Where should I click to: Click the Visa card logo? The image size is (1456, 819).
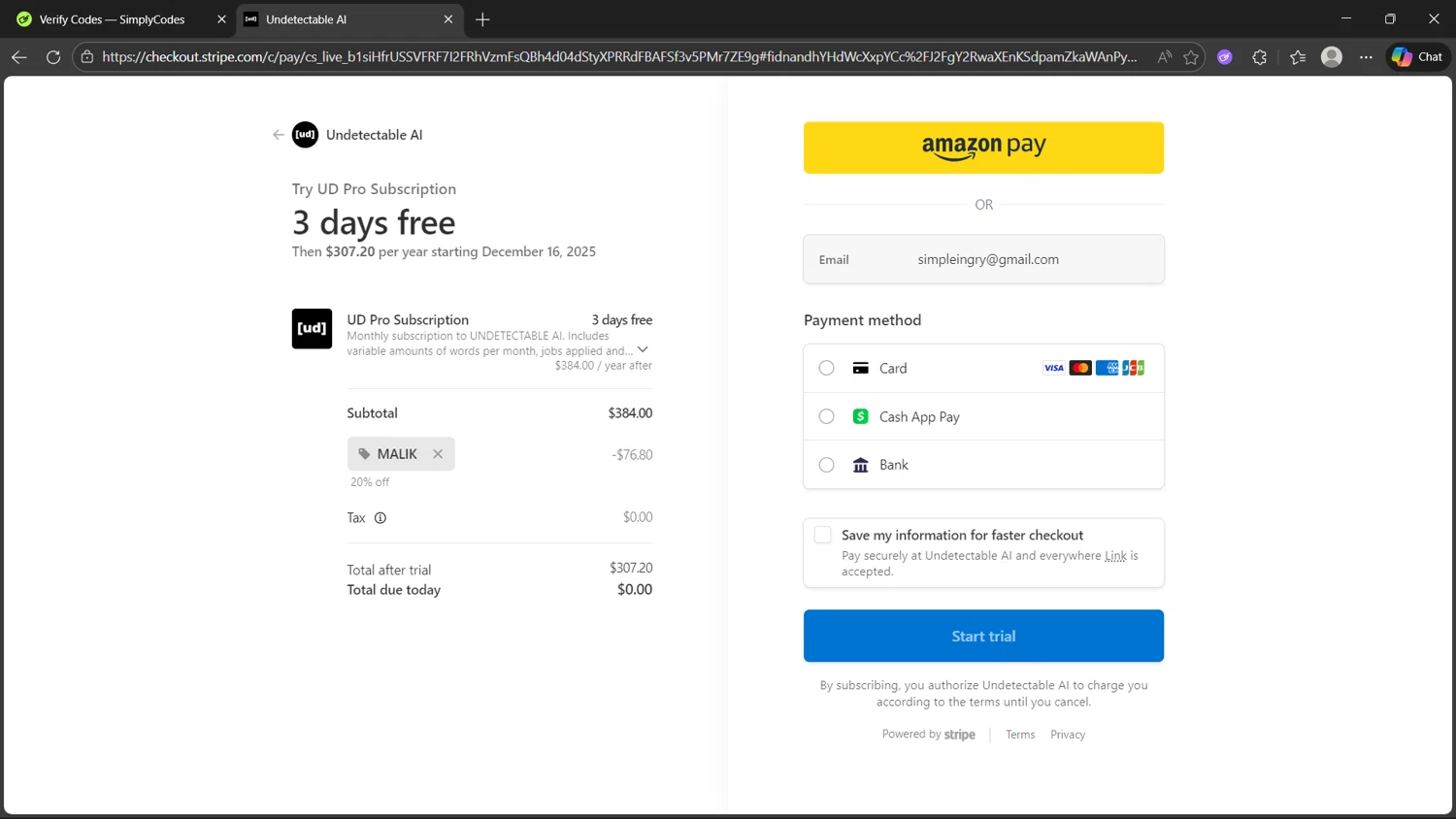click(1053, 368)
